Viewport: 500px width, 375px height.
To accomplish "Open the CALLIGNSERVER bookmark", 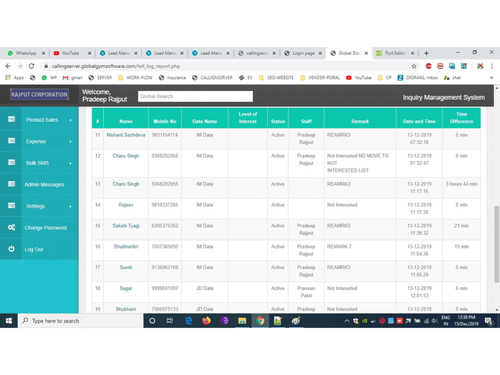I will tap(212, 78).
